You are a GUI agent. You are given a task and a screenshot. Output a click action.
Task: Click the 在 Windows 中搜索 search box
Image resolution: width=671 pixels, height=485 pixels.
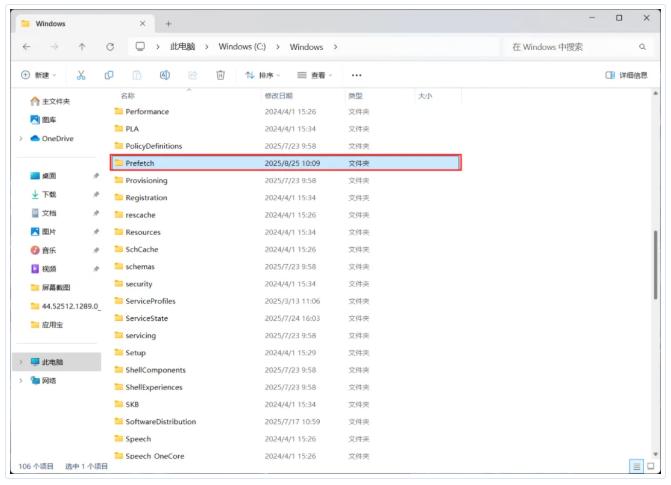[x=570, y=47]
